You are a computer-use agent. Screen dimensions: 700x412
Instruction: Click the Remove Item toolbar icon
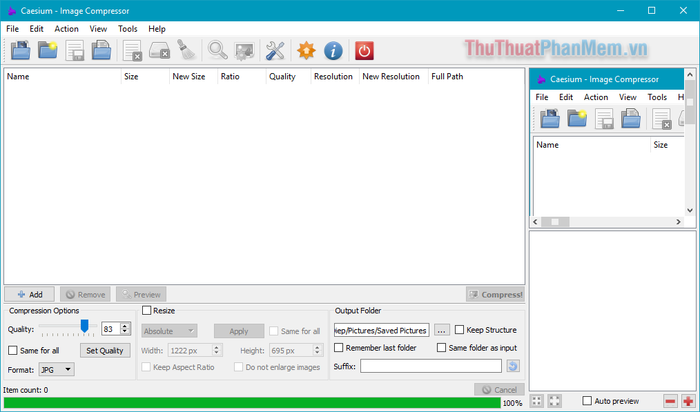coord(132,50)
